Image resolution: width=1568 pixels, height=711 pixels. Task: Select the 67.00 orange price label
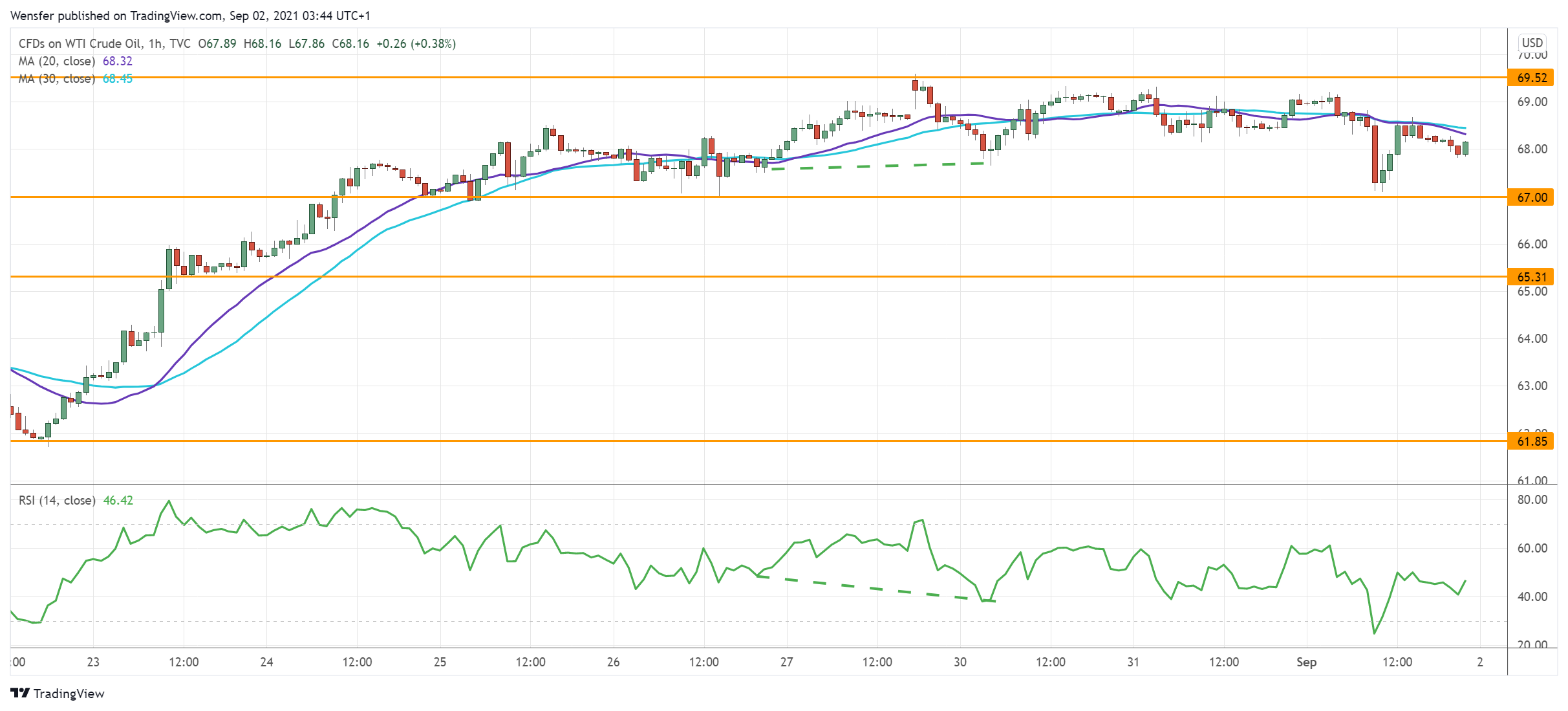tap(1531, 197)
